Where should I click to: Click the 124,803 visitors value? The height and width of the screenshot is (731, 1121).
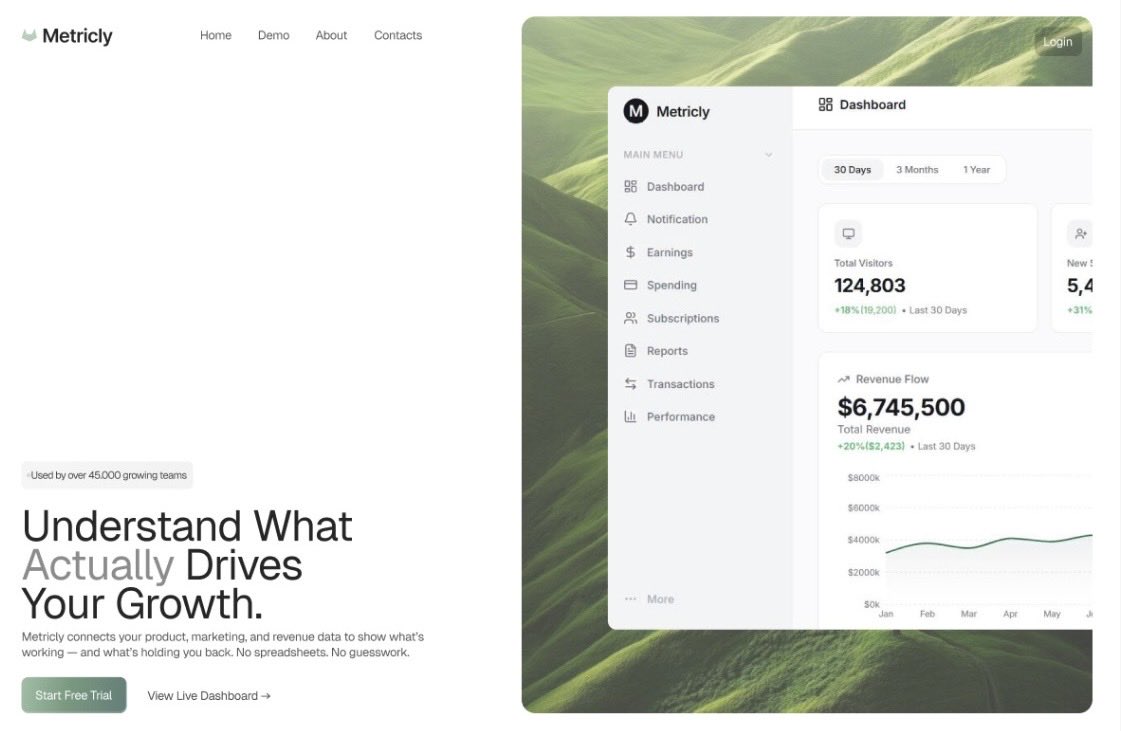[869, 285]
